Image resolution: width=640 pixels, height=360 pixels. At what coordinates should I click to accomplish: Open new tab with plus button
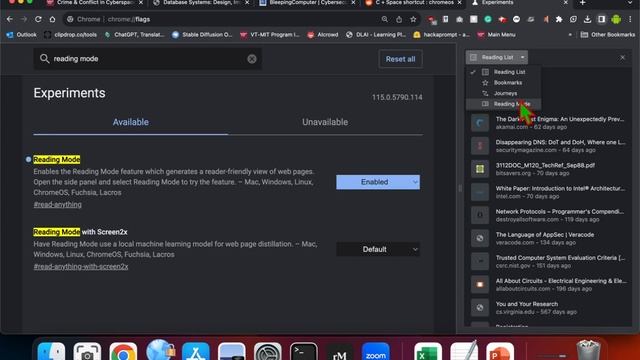(582, 3)
